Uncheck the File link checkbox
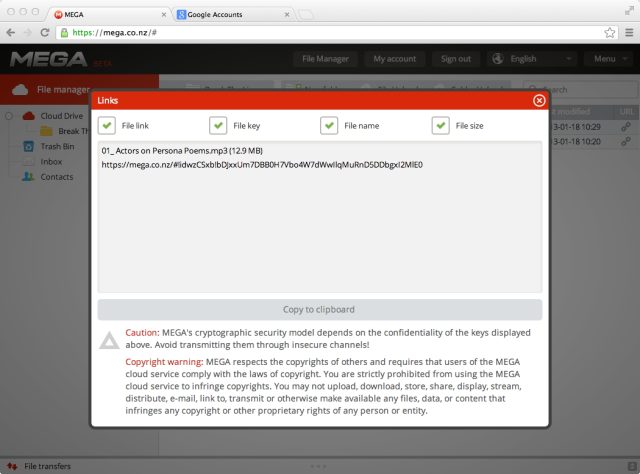 coord(107,126)
